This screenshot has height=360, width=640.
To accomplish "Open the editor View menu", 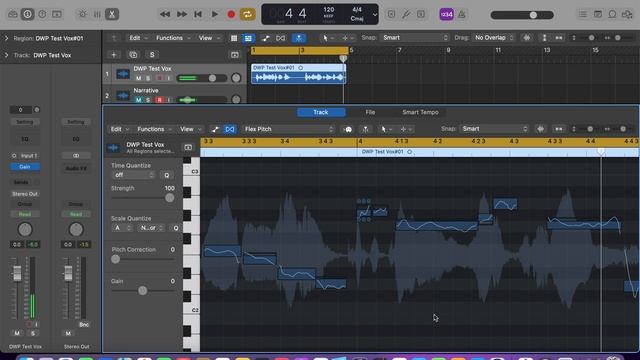I will point(191,129).
